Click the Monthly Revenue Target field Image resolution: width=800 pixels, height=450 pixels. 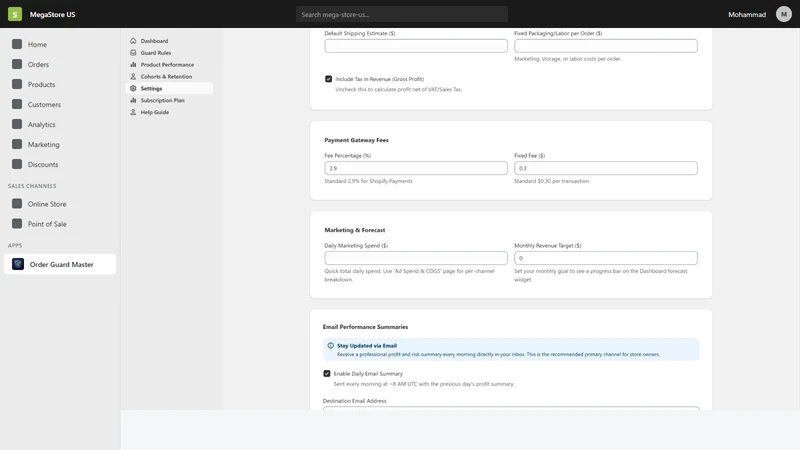click(x=606, y=258)
